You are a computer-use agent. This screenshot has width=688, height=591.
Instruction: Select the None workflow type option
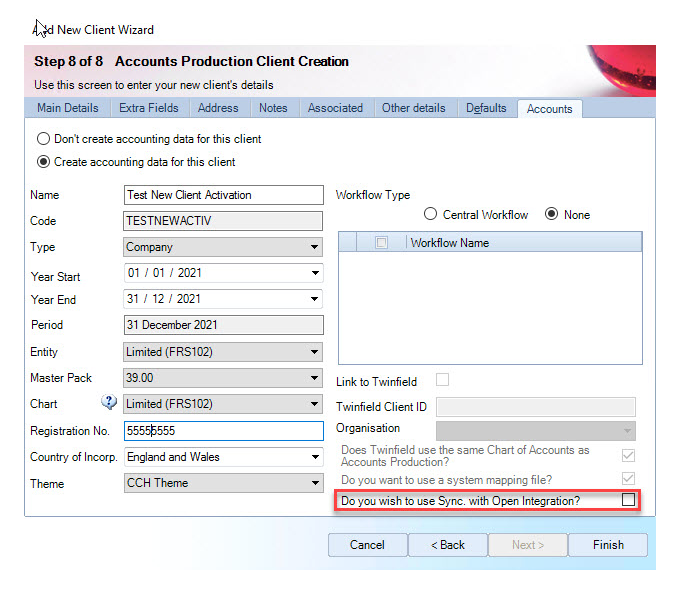551,214
